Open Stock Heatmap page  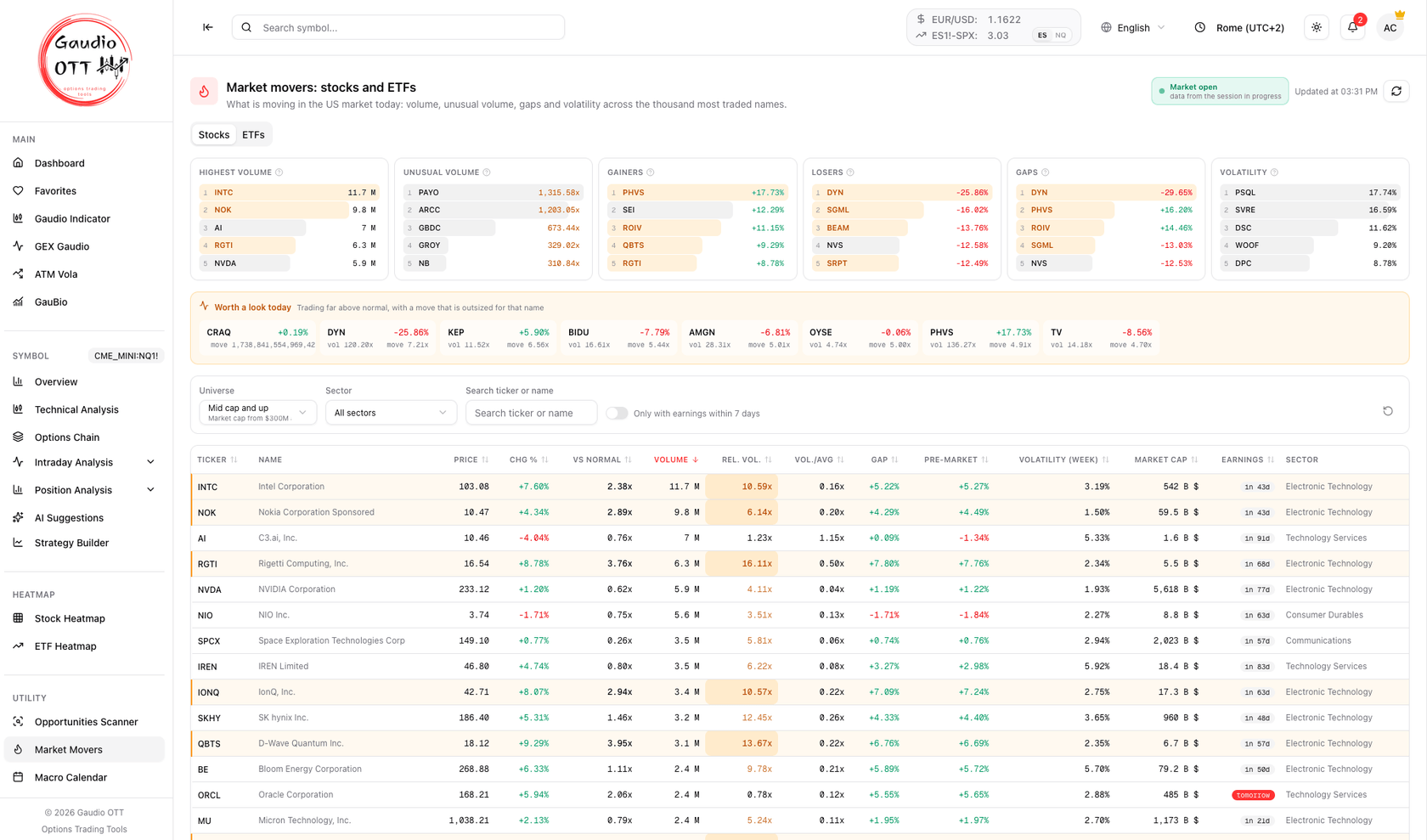(84, 618)
